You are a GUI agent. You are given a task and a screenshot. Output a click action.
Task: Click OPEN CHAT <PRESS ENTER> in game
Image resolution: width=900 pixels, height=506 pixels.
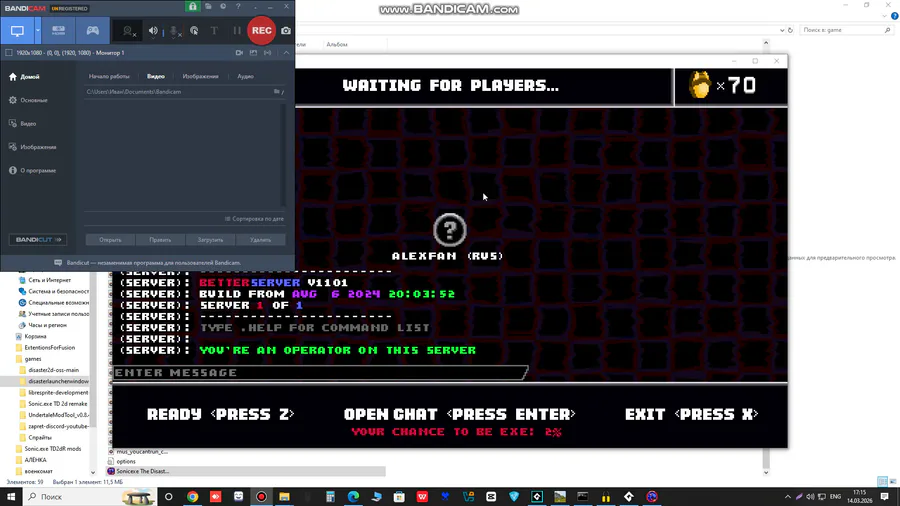coord(460,414)
